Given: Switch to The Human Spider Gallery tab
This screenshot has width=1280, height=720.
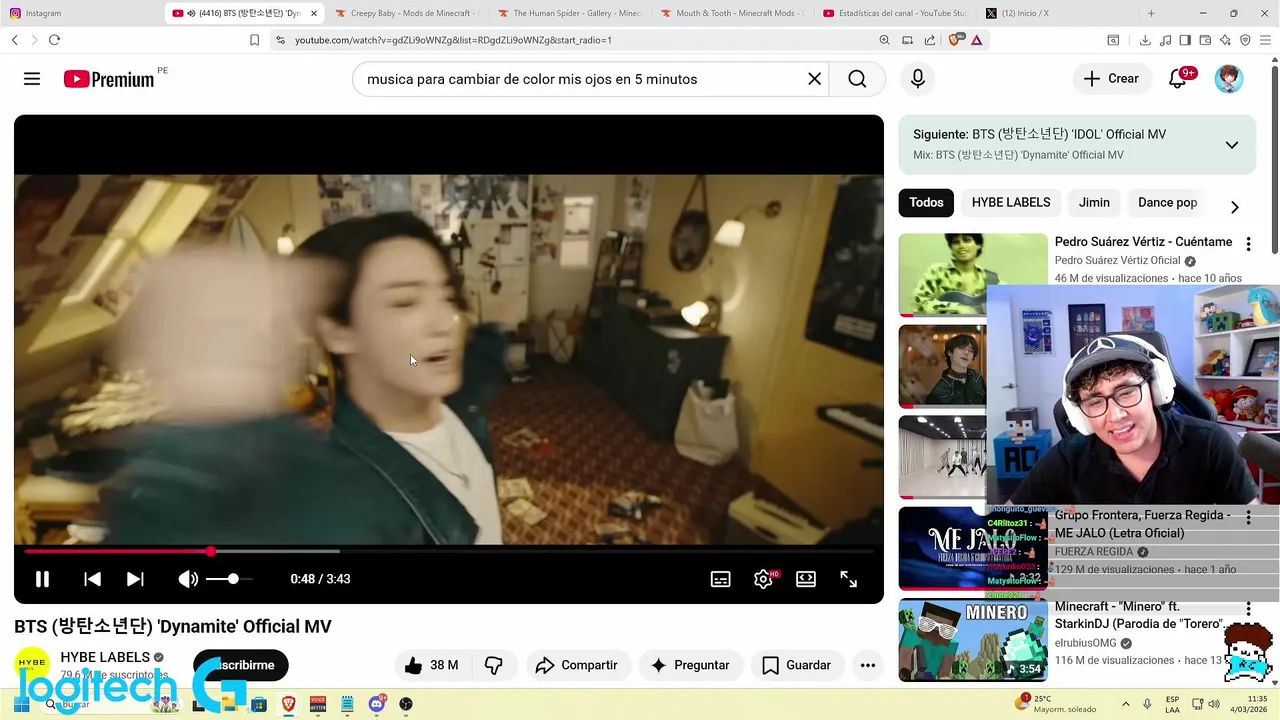Looking at the screenshot, I should [x=571, y=13].
